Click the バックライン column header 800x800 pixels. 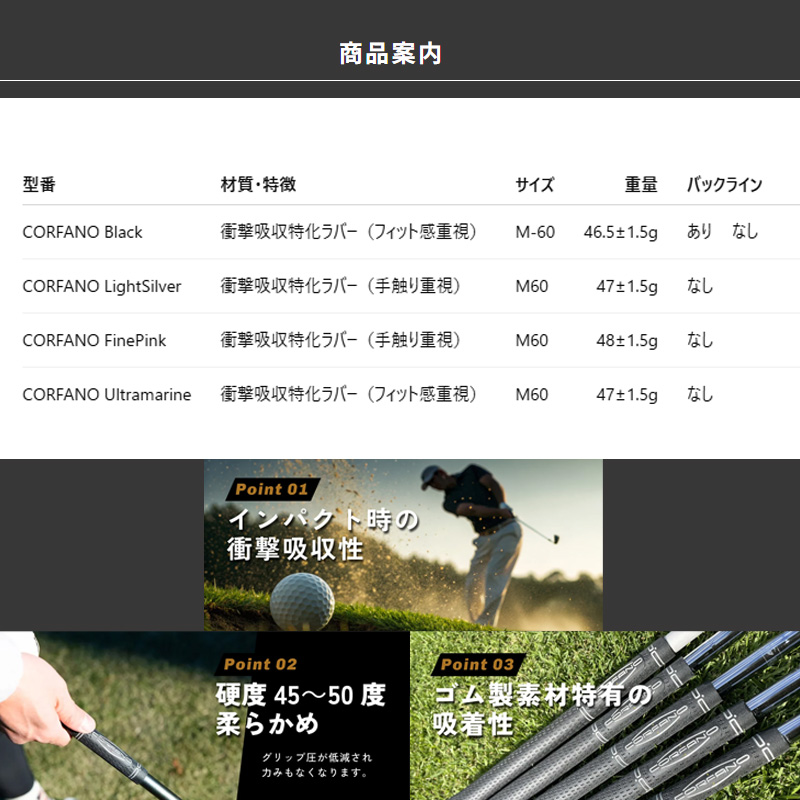click(x=724, y=184)
